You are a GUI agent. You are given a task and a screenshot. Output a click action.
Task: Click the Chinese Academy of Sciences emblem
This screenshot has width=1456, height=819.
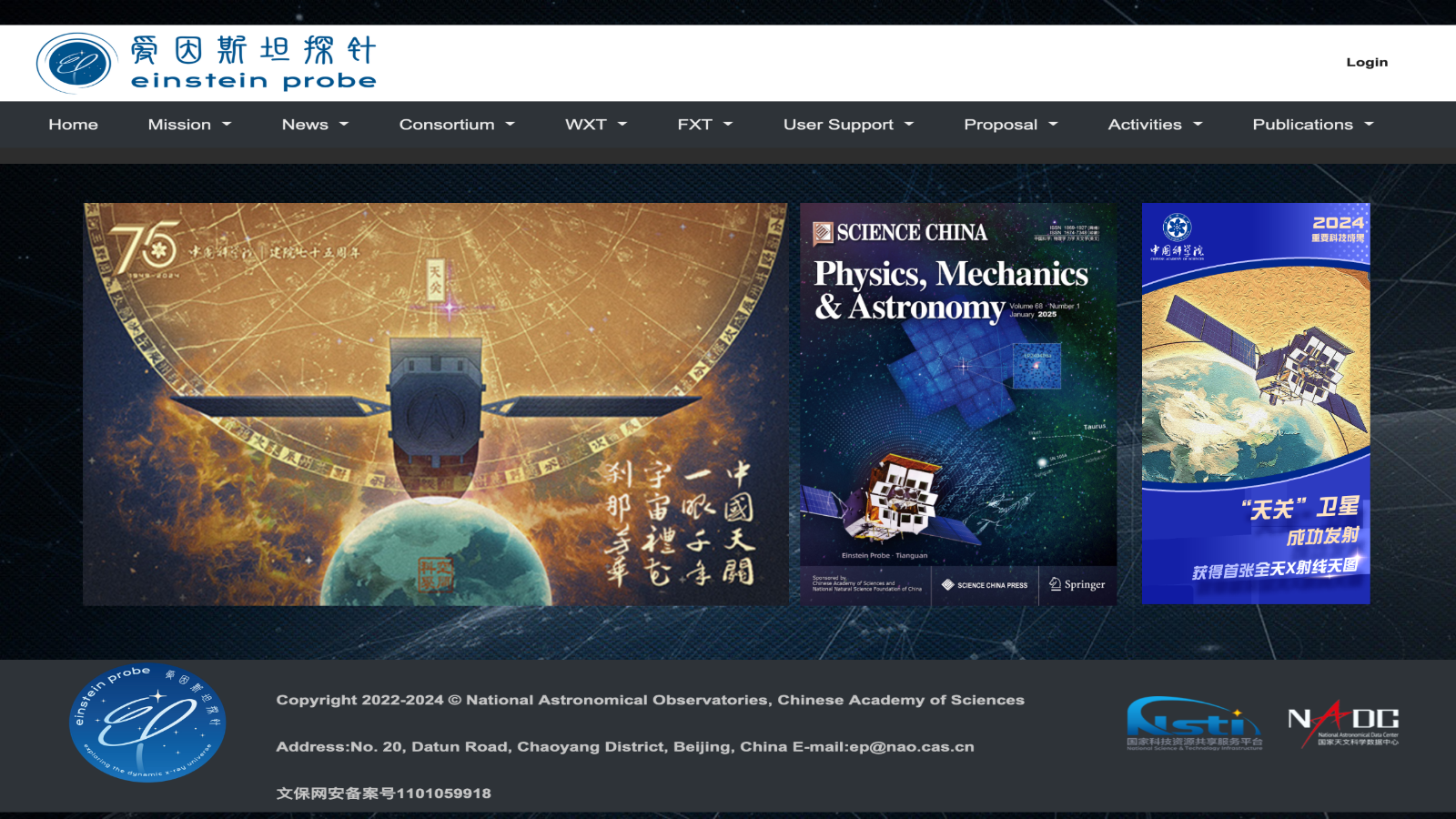coord(1177,228)
